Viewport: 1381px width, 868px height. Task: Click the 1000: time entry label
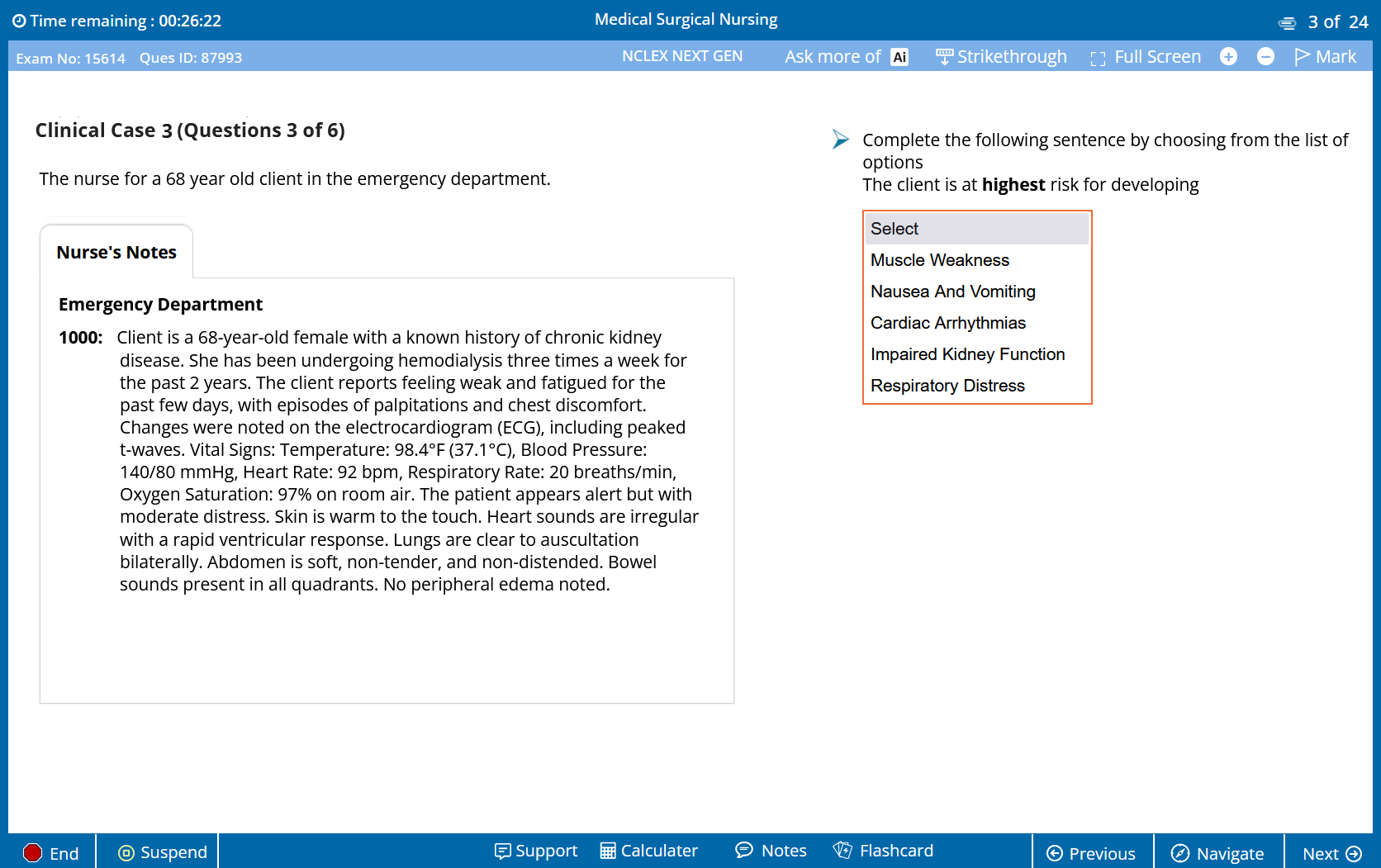click(x=81, y=338)
